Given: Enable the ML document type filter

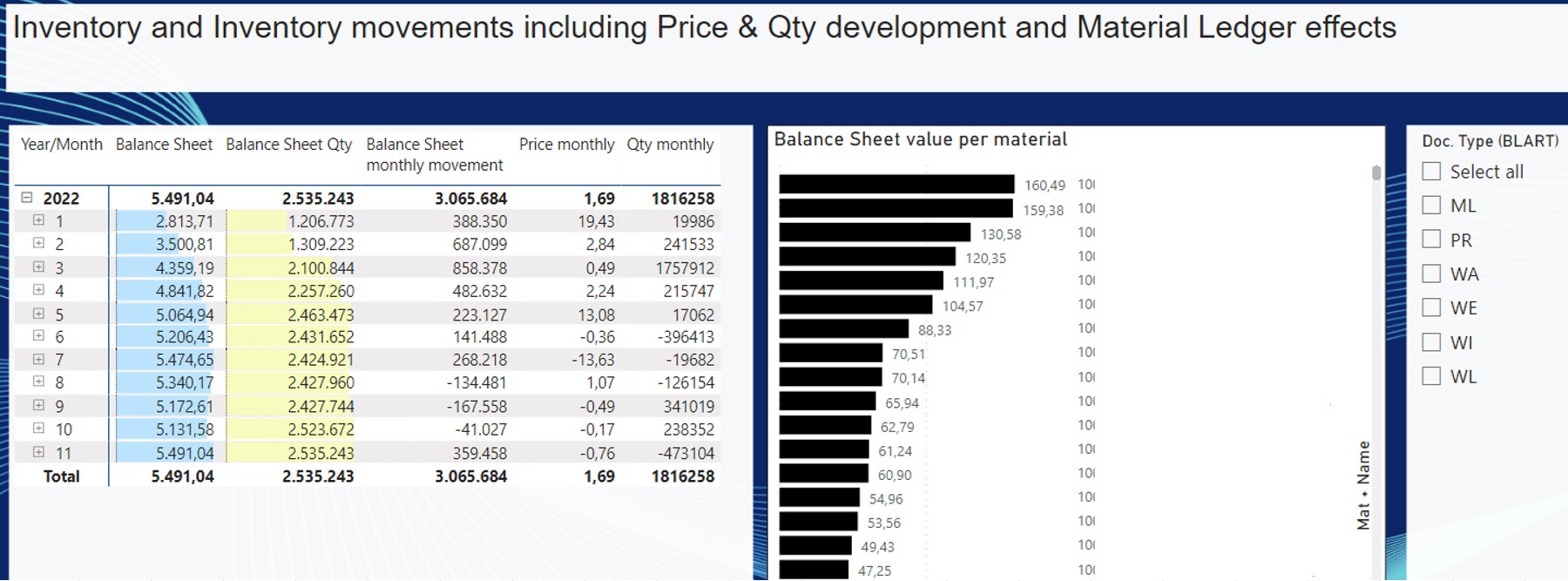Looking at the screenshot, I should coord(1431,206).
